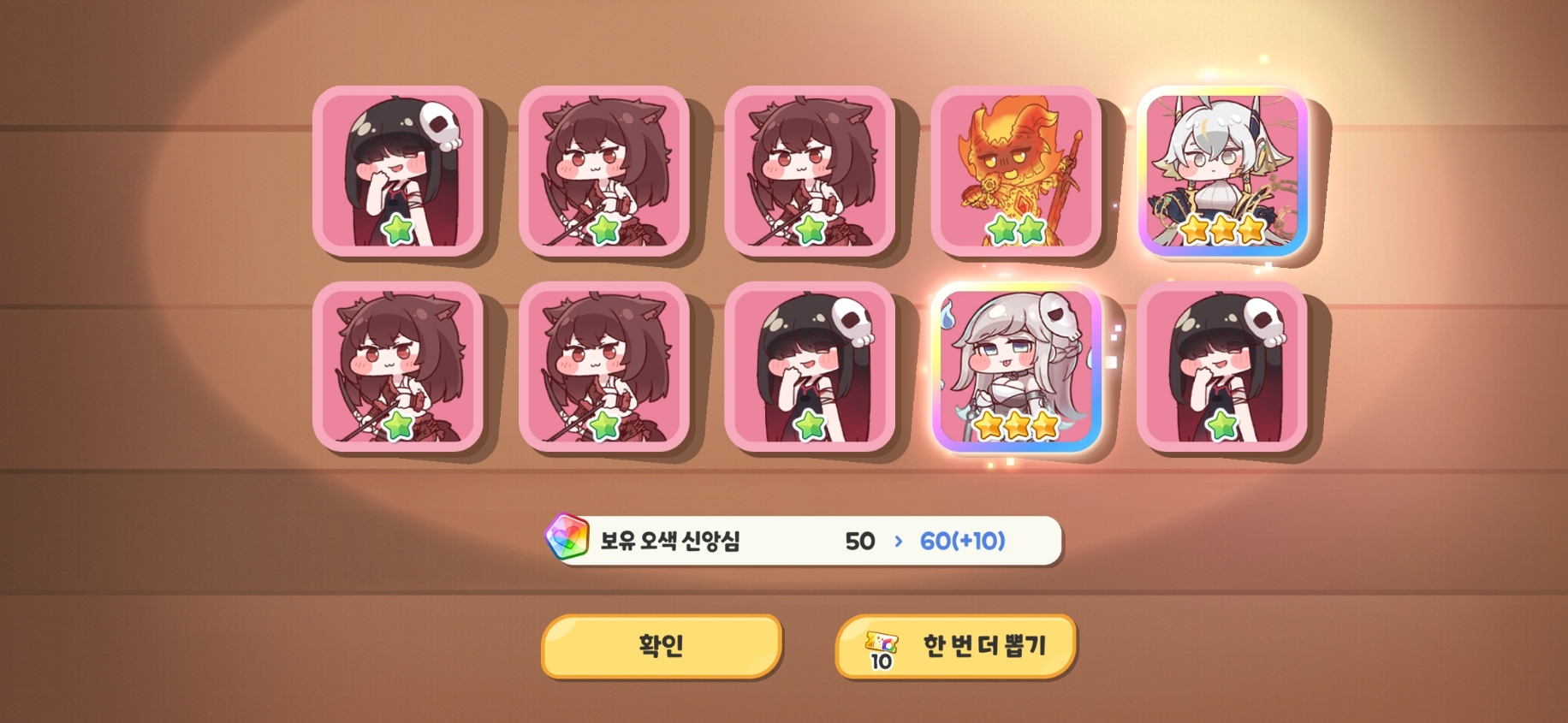Select the white-haired horned three-star card

tap(1222, 171)
